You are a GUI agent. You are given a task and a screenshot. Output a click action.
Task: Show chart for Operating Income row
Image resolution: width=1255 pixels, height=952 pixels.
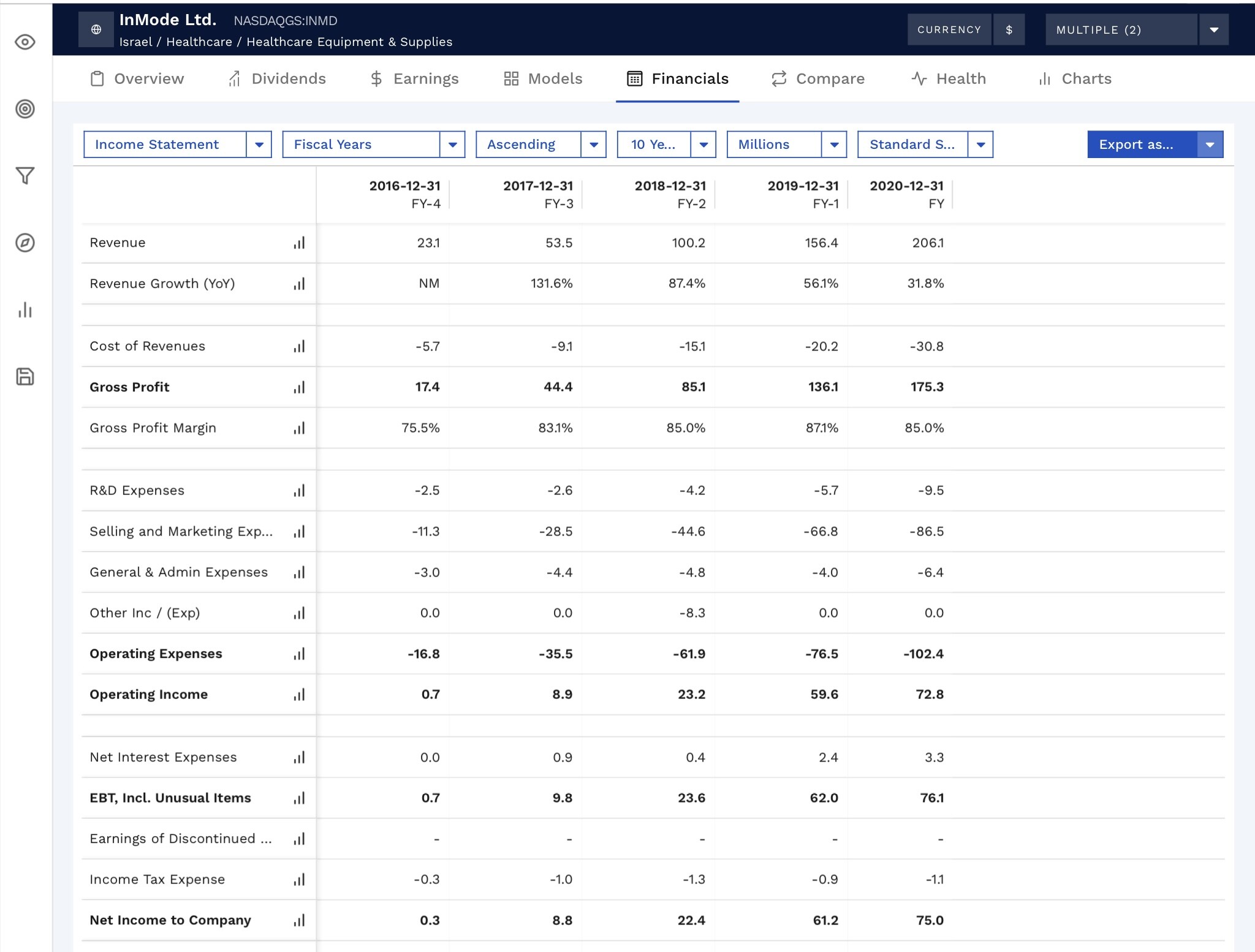(299, 695)
